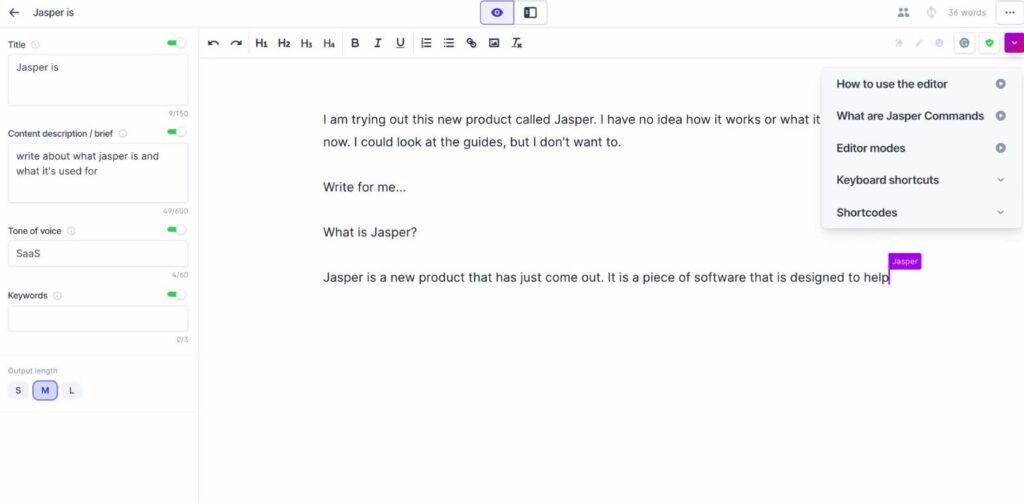This screenshot has width=1024, height=503.
Task: Insert a hyperlink
Action: pyautogui.click(x=472, y=43)
